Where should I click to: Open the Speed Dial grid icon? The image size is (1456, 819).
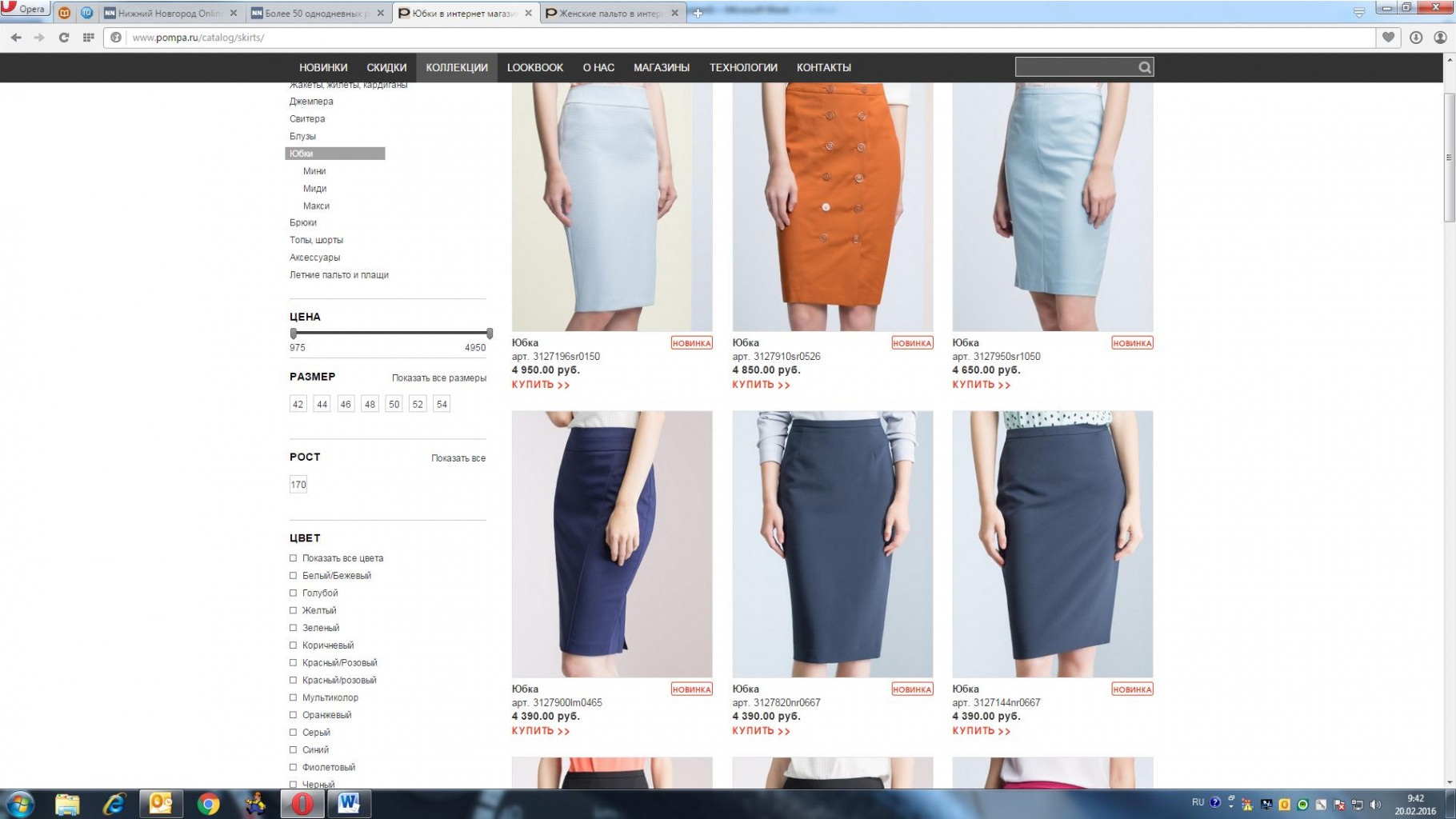click(x=89, y=38)
